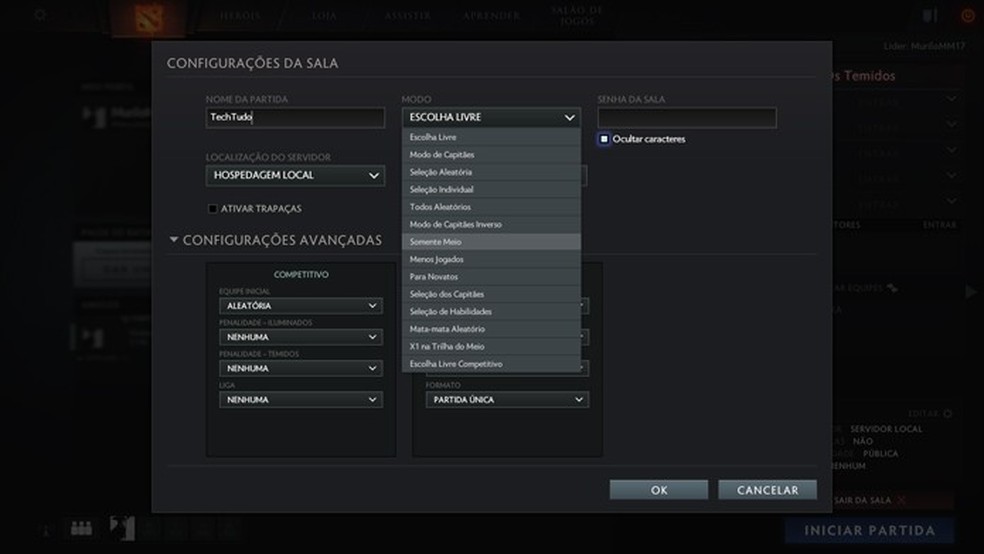Click the Cancelar button

(767, 490)
